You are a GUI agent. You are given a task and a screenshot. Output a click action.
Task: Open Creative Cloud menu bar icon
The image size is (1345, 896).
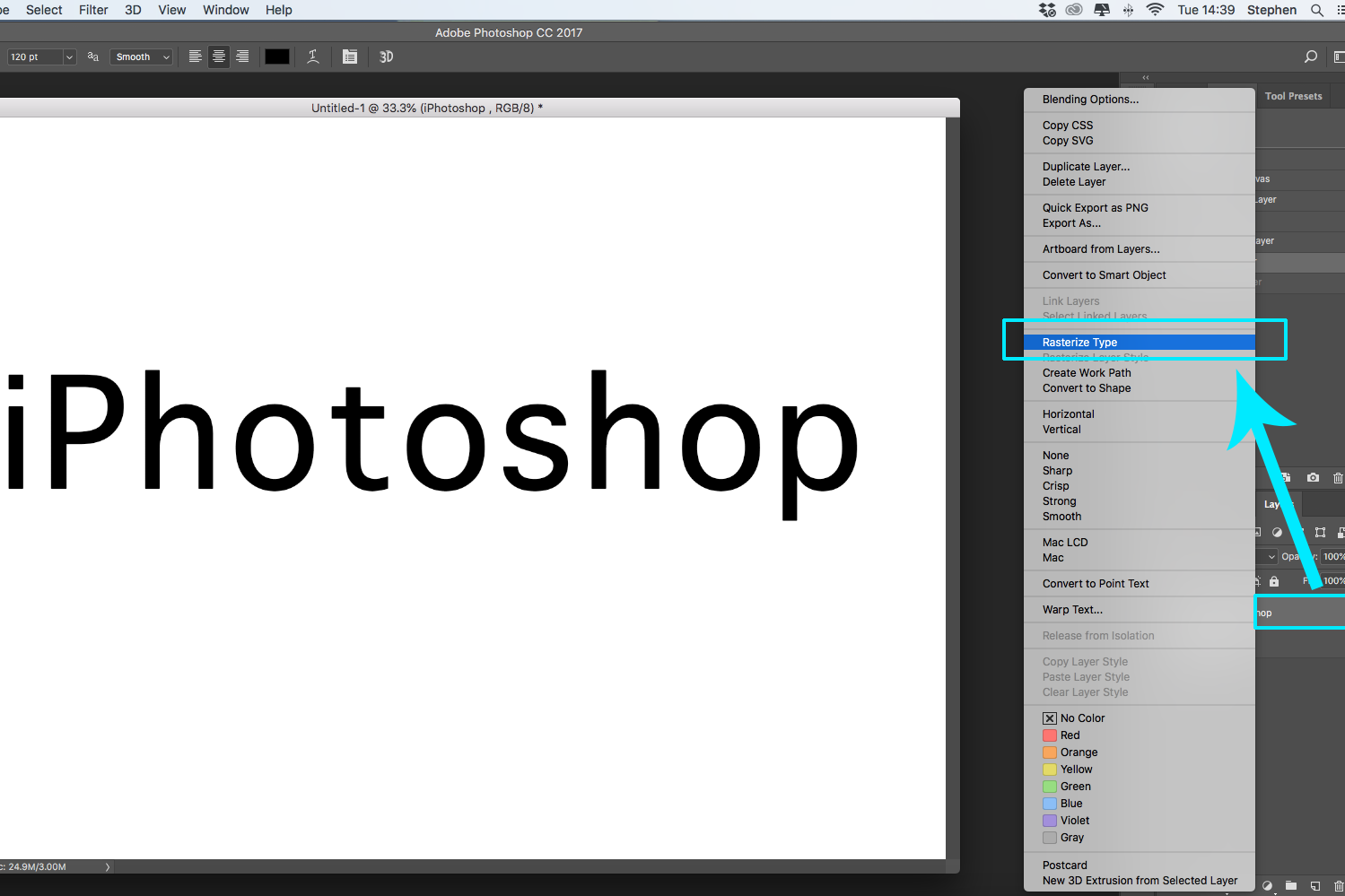[x=1074, y=10]
